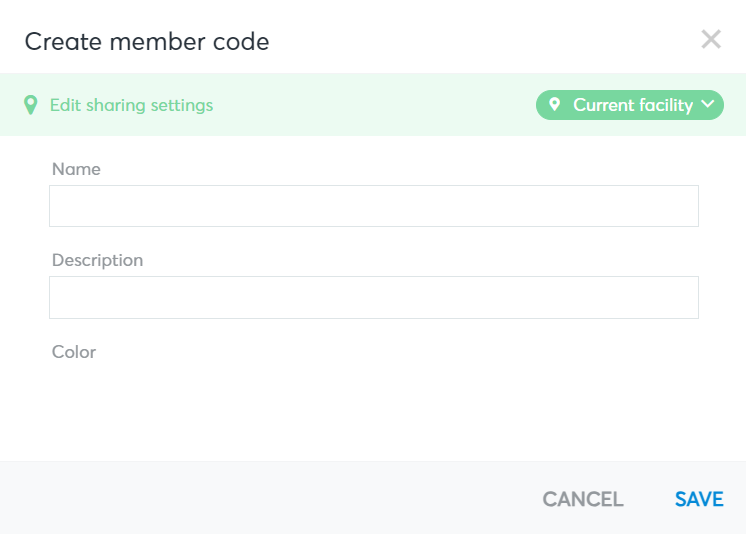
Task: Close the Create member code dialog
Action: coord(711,40)
